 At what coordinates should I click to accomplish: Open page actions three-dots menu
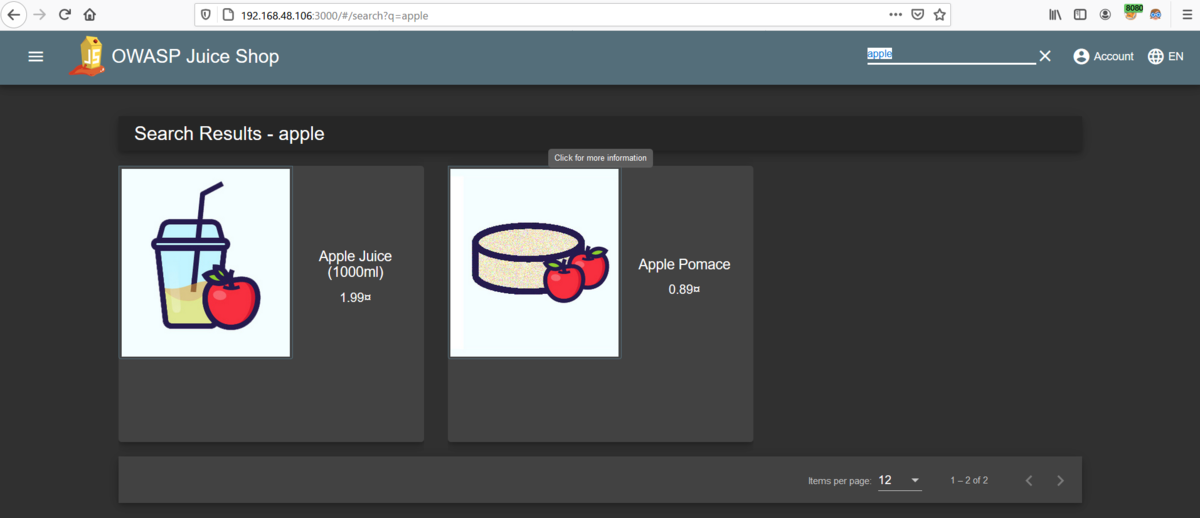[x=895, y=15]
